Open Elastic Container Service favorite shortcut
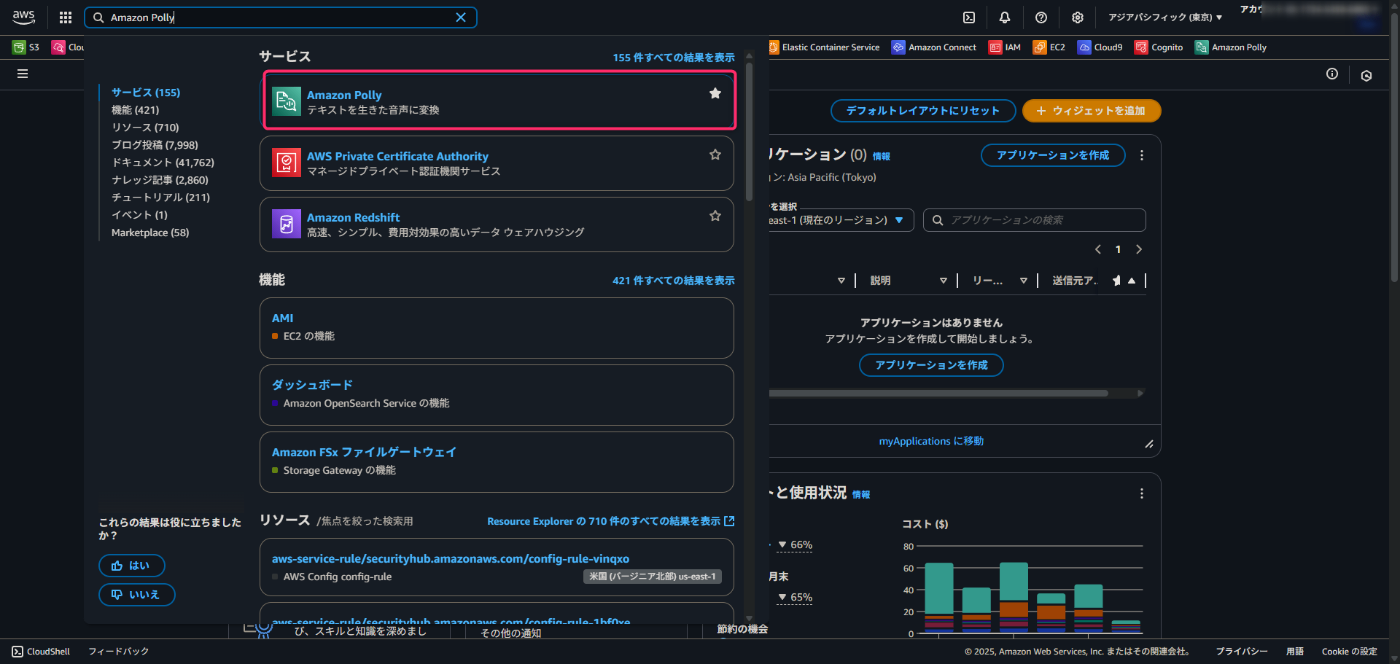This screenshot has width=1400, height=664. (822, 47)
